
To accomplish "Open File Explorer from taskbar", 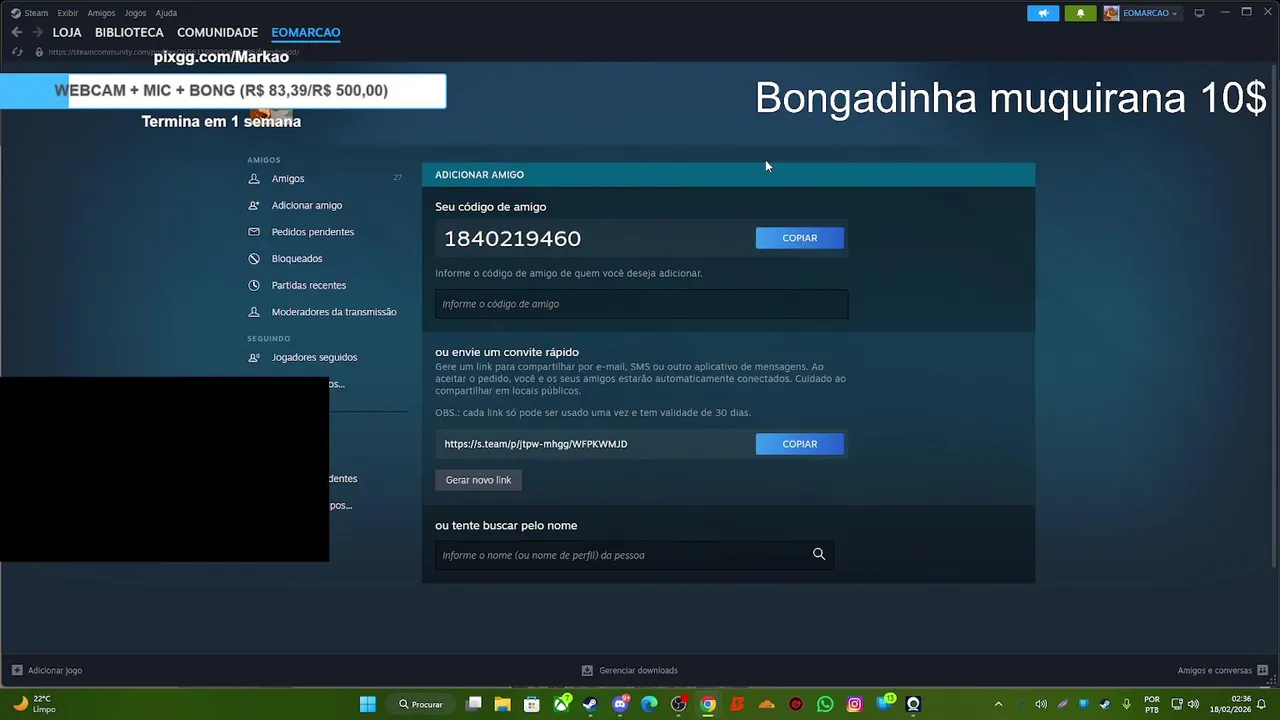I will (x=502, y=704).
